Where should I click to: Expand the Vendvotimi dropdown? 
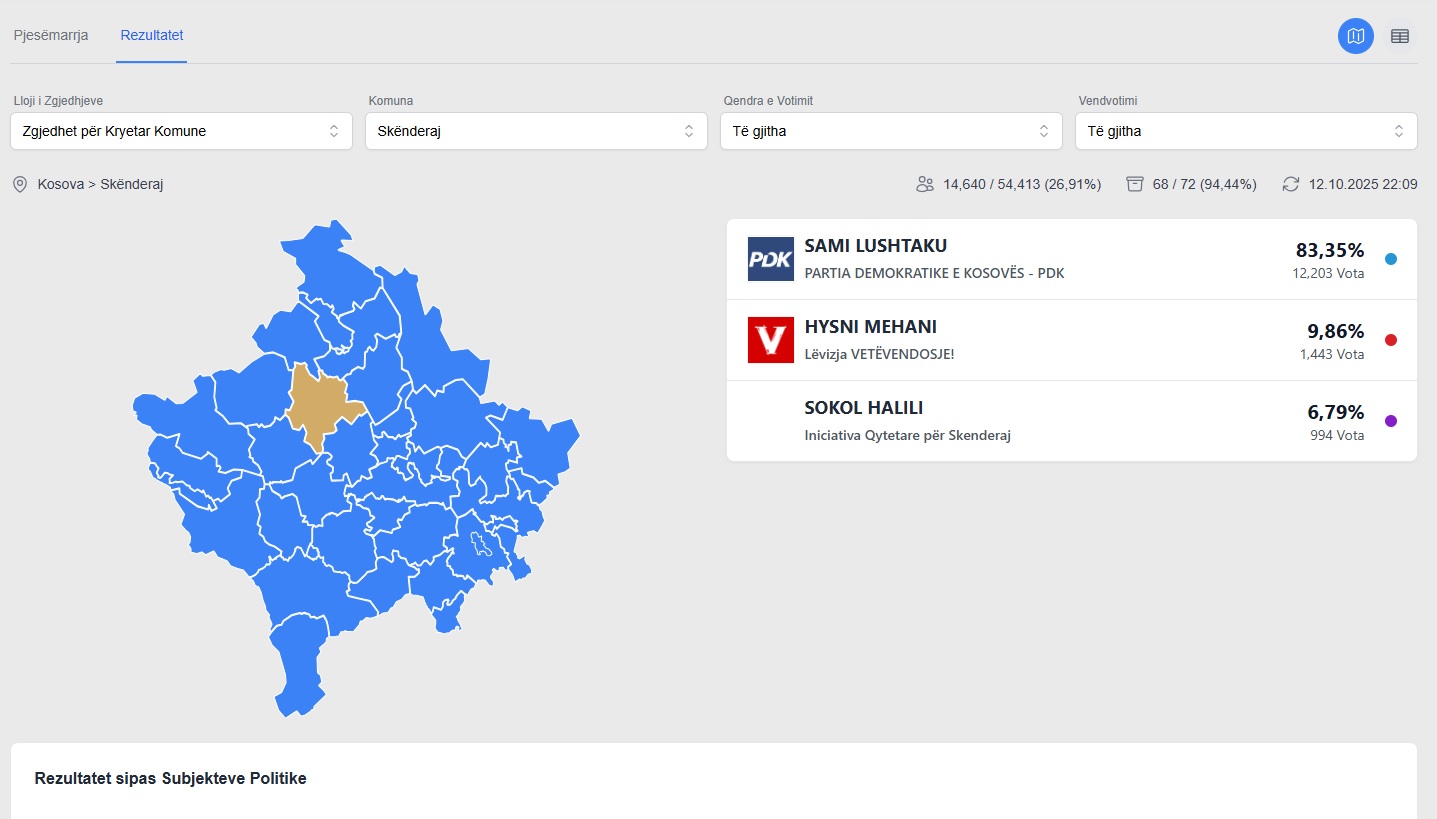1246,131
